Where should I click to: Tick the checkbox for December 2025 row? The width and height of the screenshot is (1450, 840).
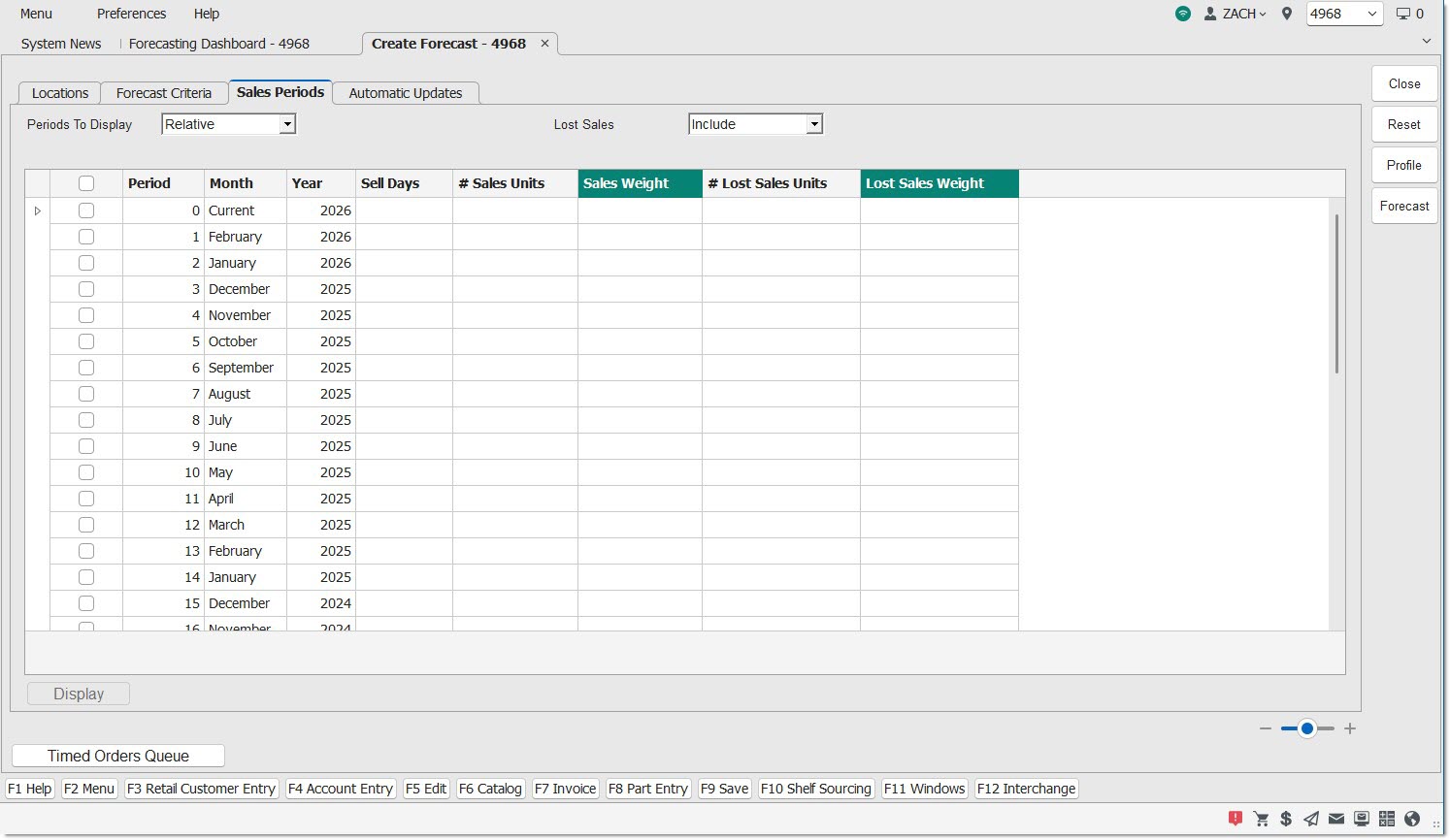(86, 289)
